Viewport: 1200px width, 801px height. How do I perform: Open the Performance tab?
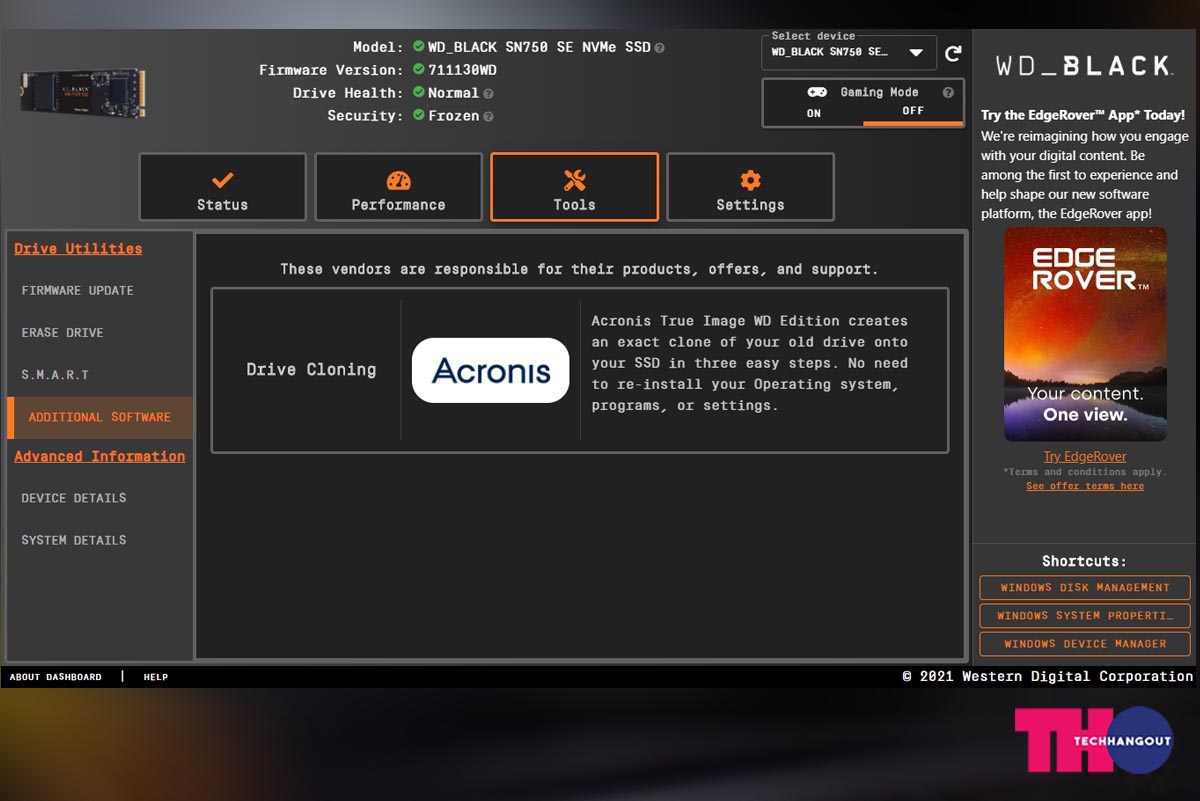398,187
